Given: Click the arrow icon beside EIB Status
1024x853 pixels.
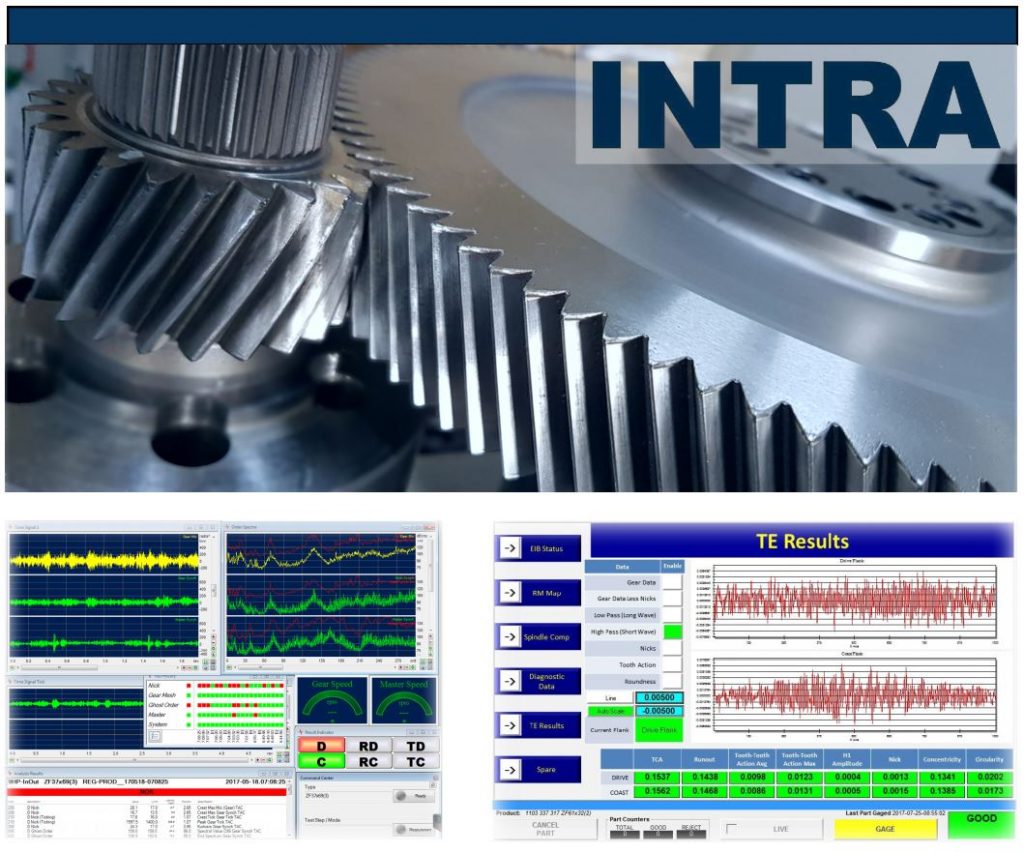Looking at the screenshot, I should click(x=509, y=549).
